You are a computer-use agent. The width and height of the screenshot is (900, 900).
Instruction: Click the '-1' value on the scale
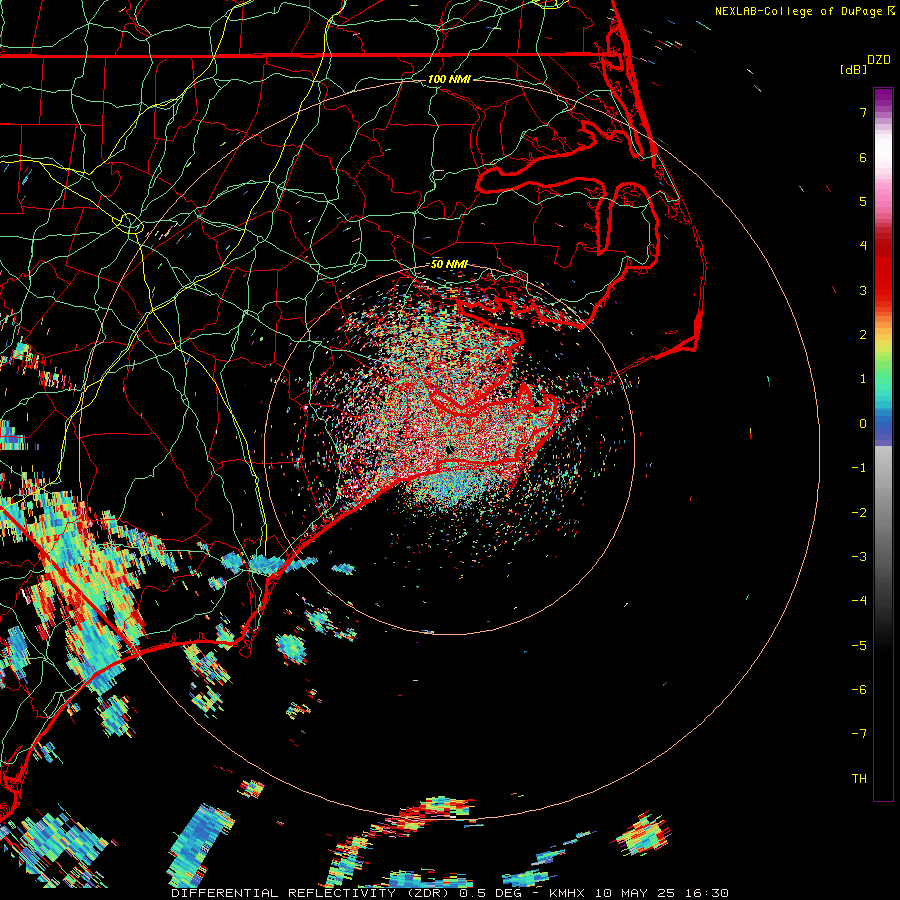859,468
